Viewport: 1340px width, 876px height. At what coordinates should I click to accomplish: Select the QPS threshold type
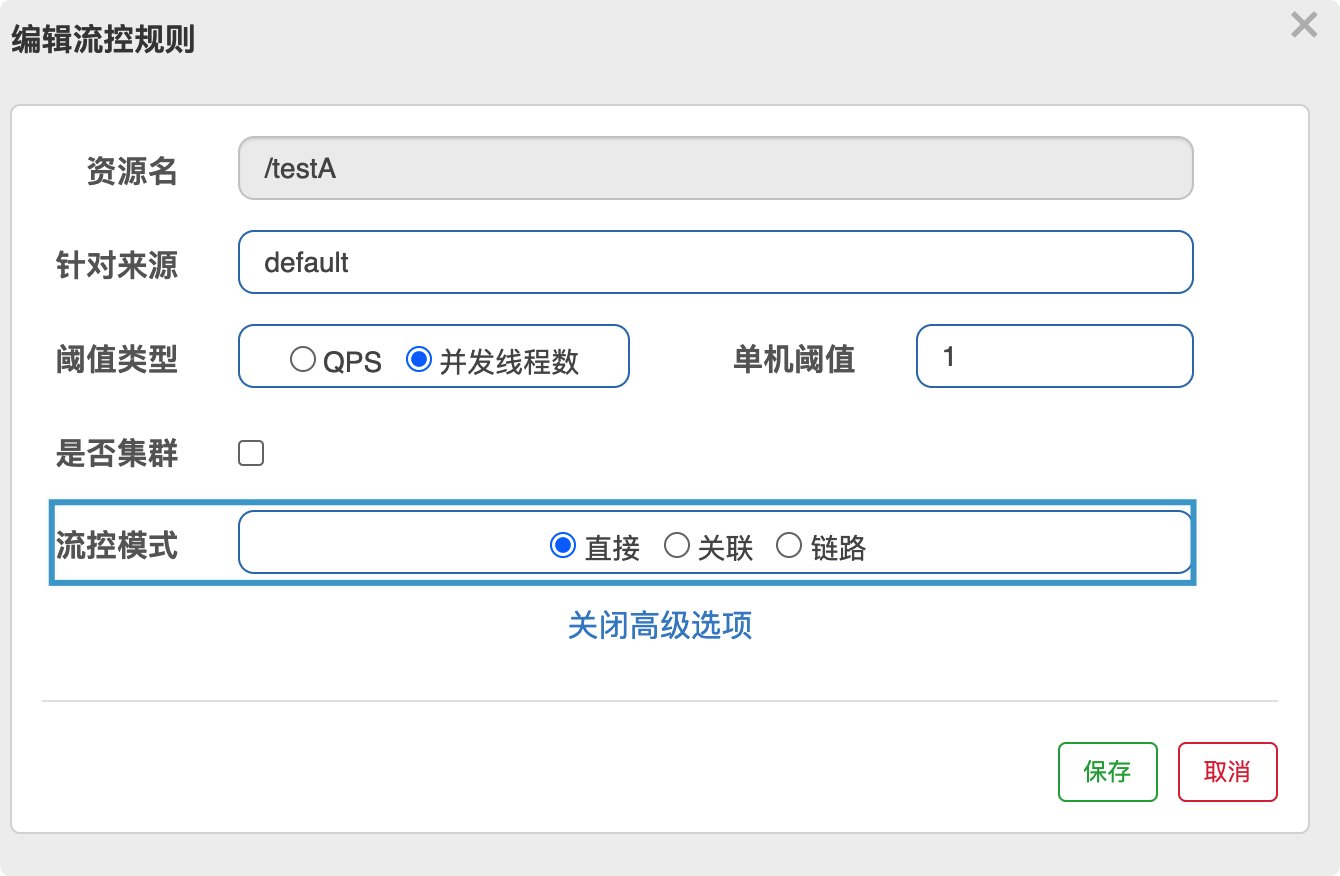(303, 359)
